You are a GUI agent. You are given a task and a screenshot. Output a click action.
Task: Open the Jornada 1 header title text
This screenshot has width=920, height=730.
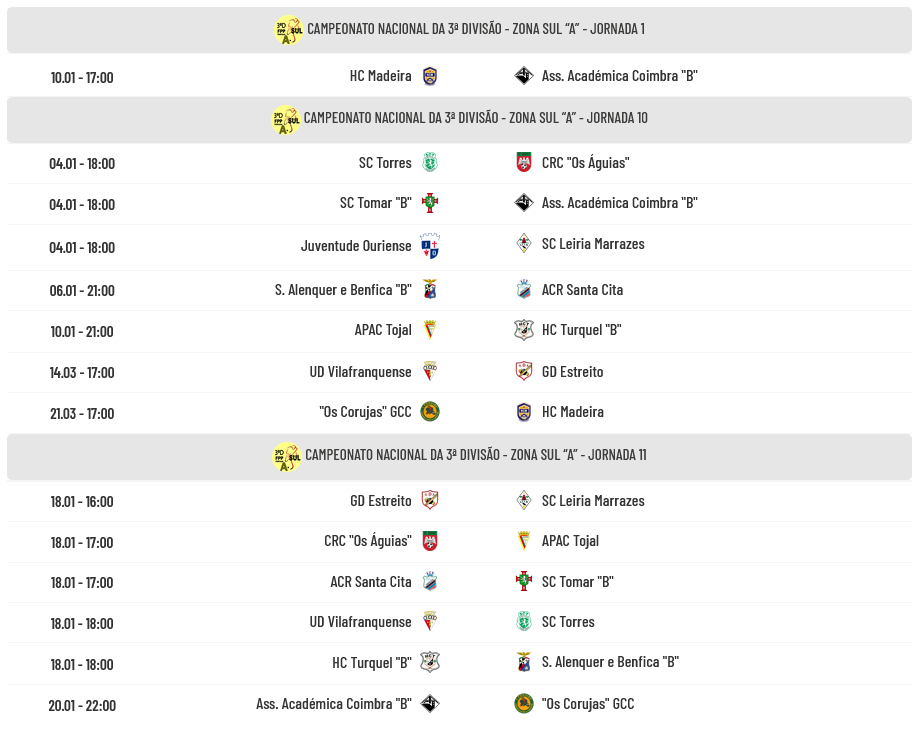point(475,29)
